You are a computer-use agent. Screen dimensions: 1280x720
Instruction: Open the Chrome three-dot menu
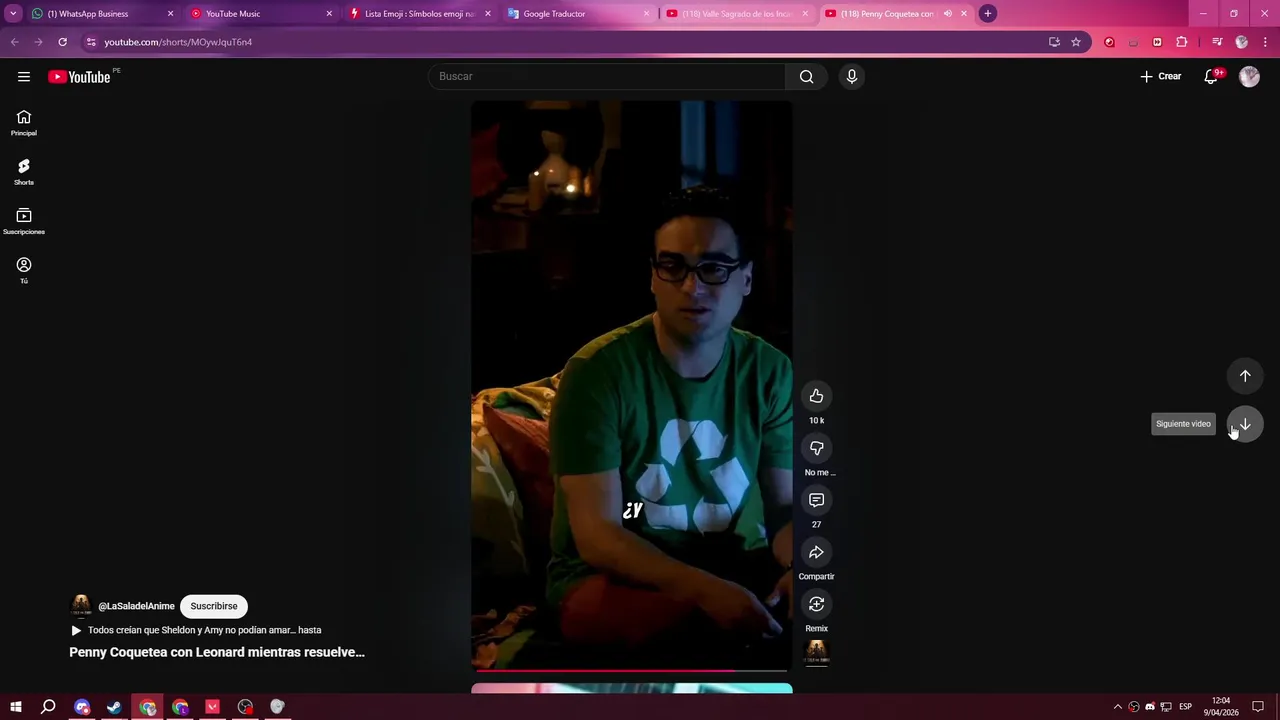[x=1265, y=42]
